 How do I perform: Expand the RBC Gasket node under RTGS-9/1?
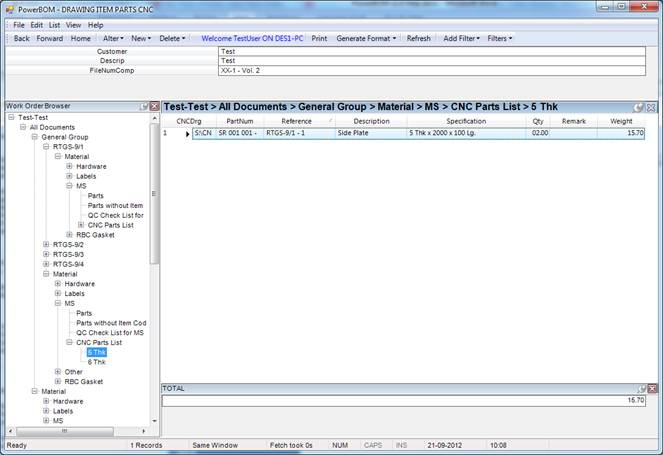(69, 235)
